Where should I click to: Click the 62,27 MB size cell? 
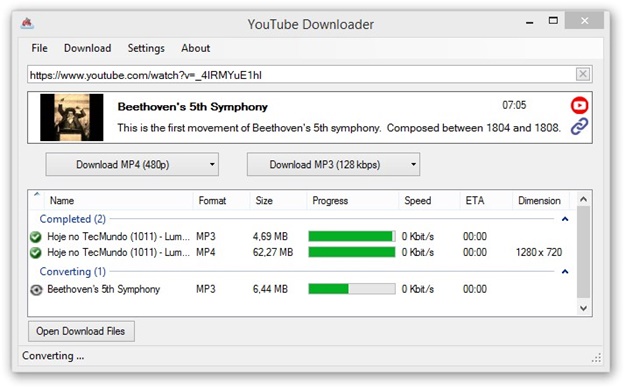click(273, 253)
